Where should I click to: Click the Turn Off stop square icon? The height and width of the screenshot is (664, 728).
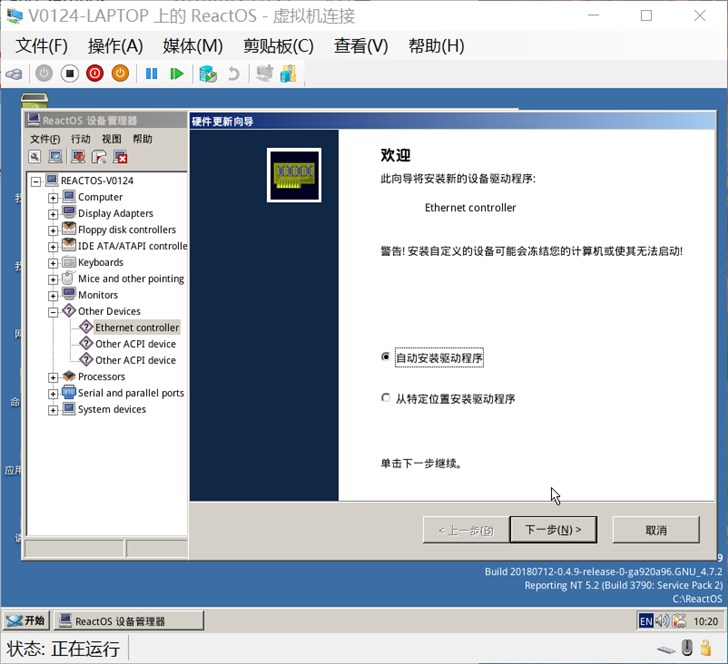pyautogui.click(x=70, y=73)
